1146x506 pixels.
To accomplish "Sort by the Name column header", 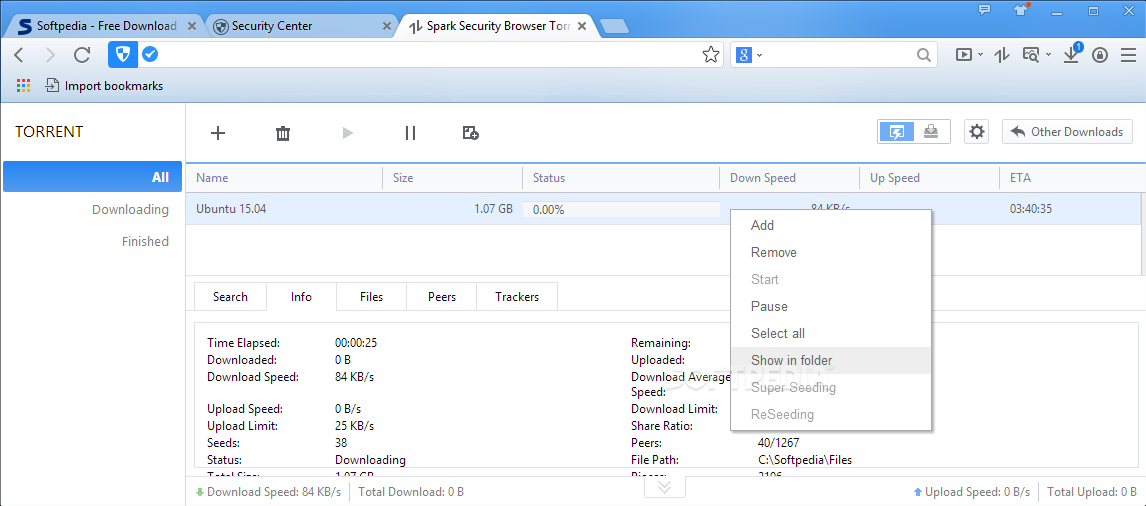I will pyautogui.click(x=284, y=178).
